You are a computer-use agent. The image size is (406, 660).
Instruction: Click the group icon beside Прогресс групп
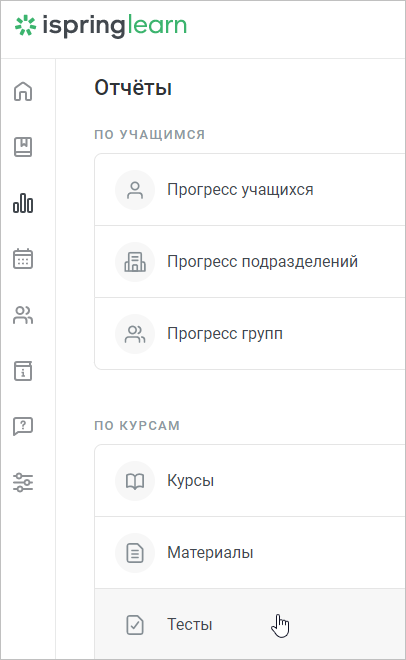tap(135, 334)
